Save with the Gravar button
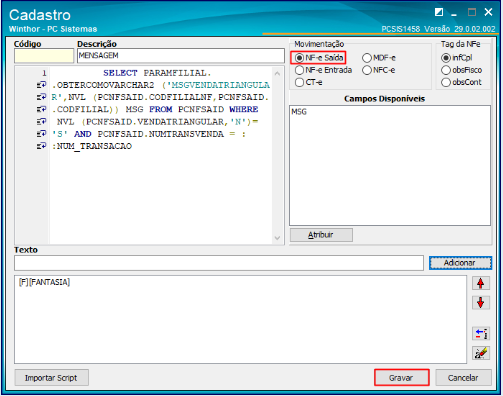503x396 pixels. pyautogui.click(x=401, y=378)
